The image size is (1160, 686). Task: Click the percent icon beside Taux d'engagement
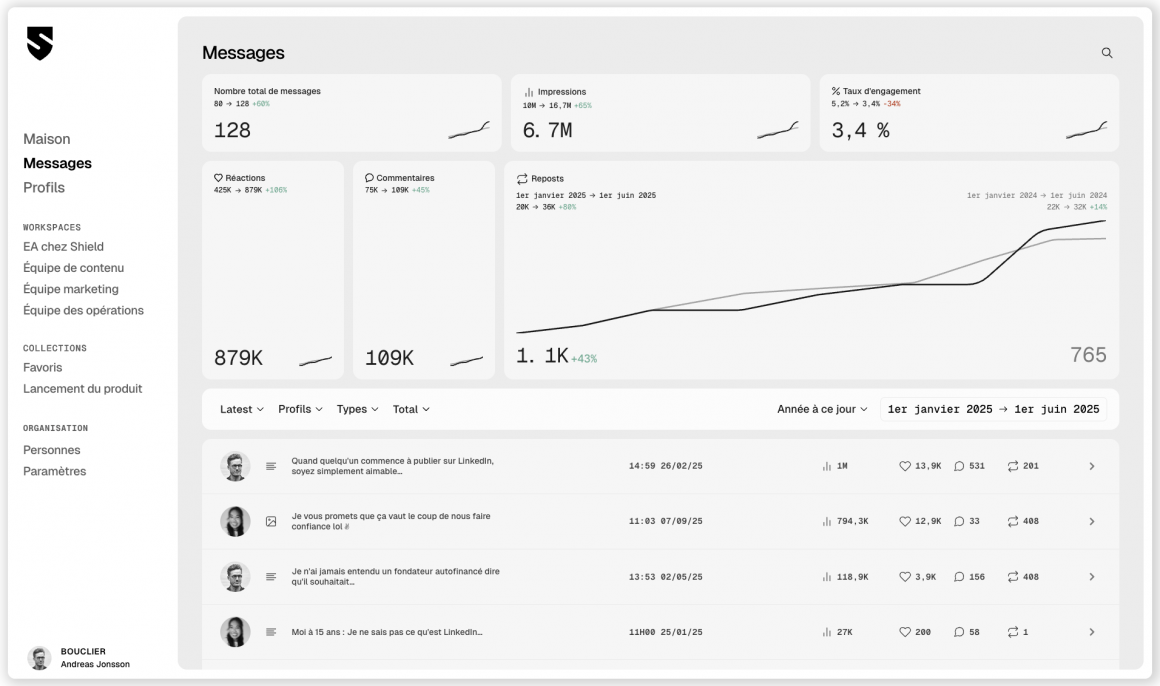836,91
